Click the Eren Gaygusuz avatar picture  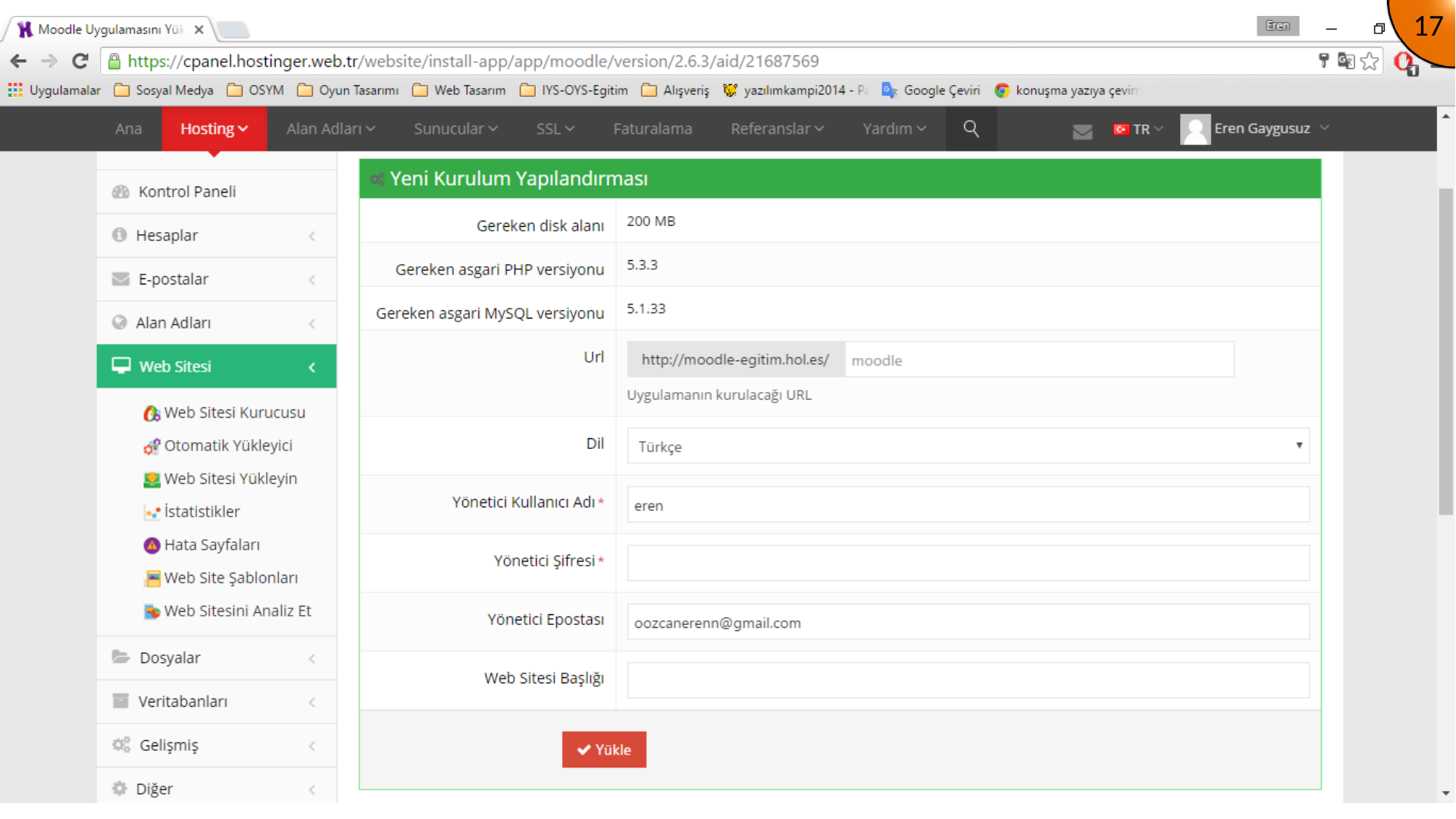click(x=1195, y=129)
